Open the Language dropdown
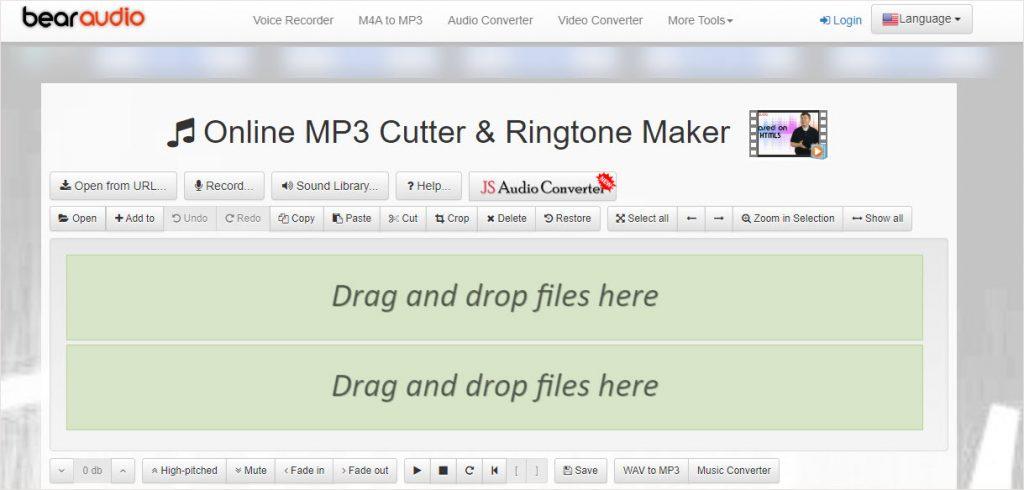The height and width of the screenshot is (490, 1024). click(921, 20)
